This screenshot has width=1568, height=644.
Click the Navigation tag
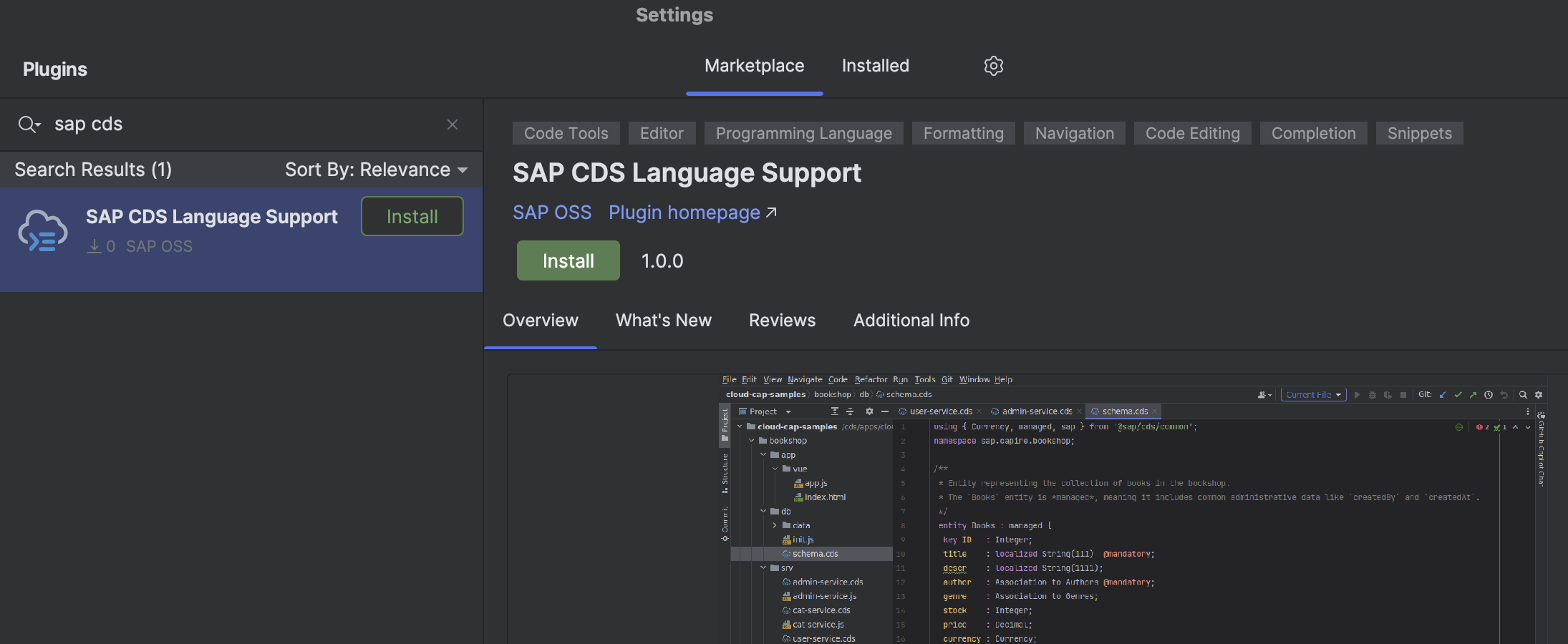(x=1075, y=133)
